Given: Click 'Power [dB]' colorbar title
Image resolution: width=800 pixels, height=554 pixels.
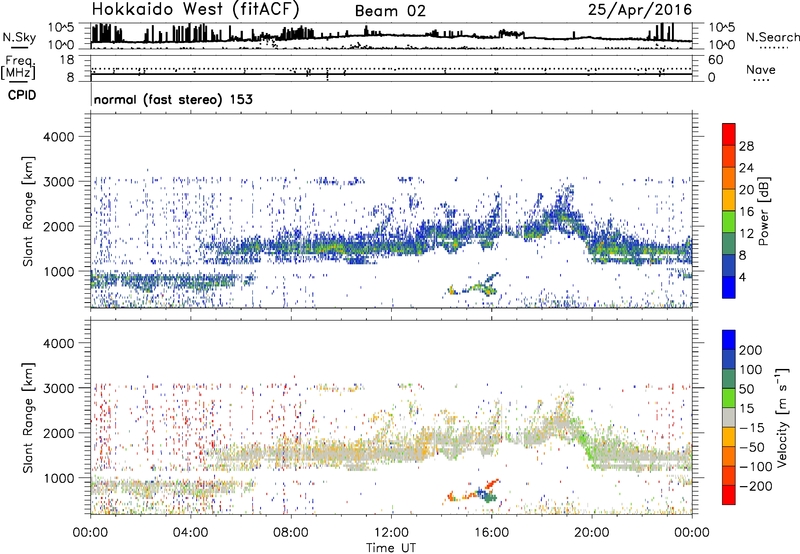Looking at the screenshot, I should (x=764, y=211).
